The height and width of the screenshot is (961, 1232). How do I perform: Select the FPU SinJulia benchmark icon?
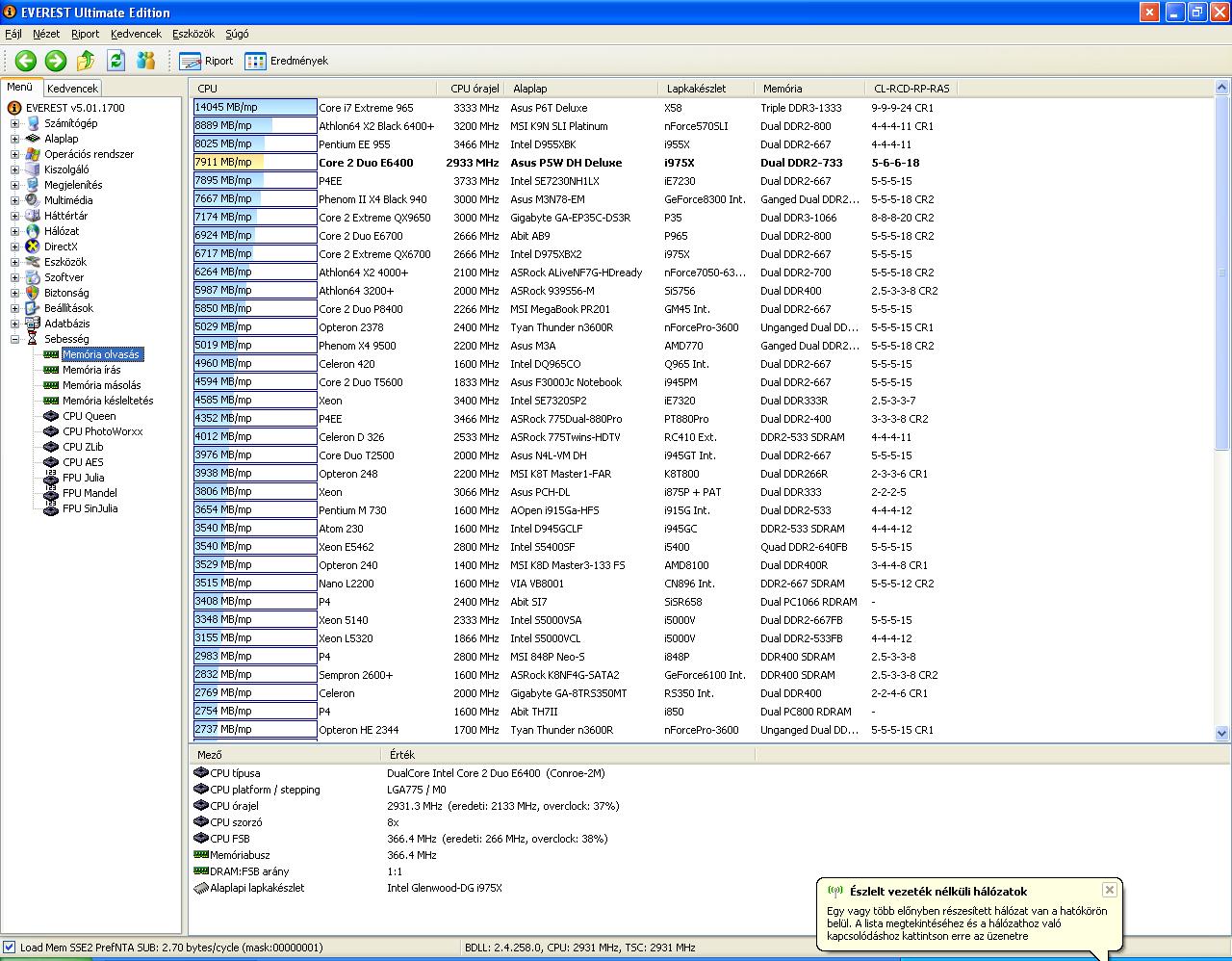51,508
